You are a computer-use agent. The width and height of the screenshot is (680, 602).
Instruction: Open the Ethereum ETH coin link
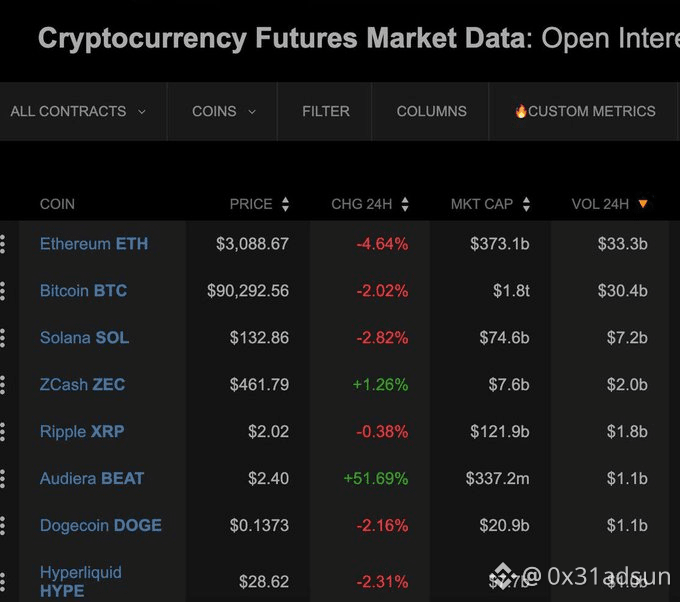pyautogui.click(x=94, y=244)
